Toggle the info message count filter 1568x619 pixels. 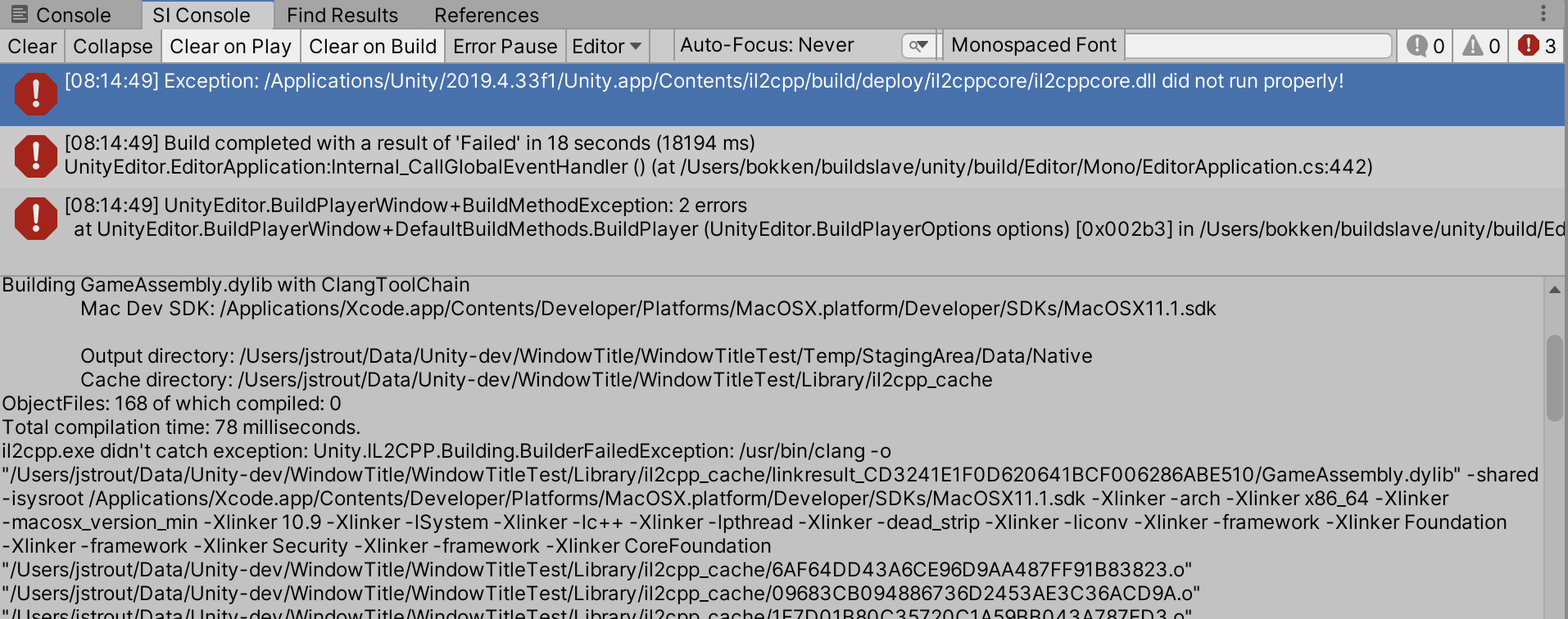[1425, 46]
